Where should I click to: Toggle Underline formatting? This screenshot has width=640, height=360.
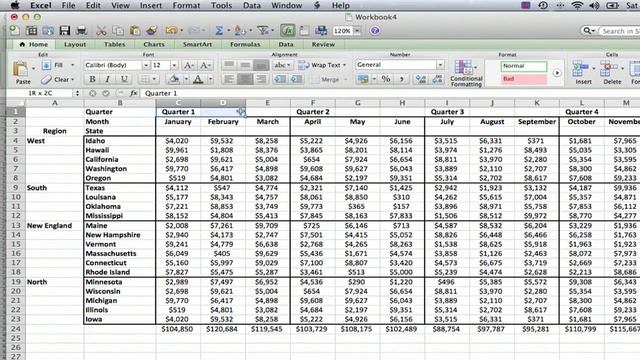[x=124, y=79]
